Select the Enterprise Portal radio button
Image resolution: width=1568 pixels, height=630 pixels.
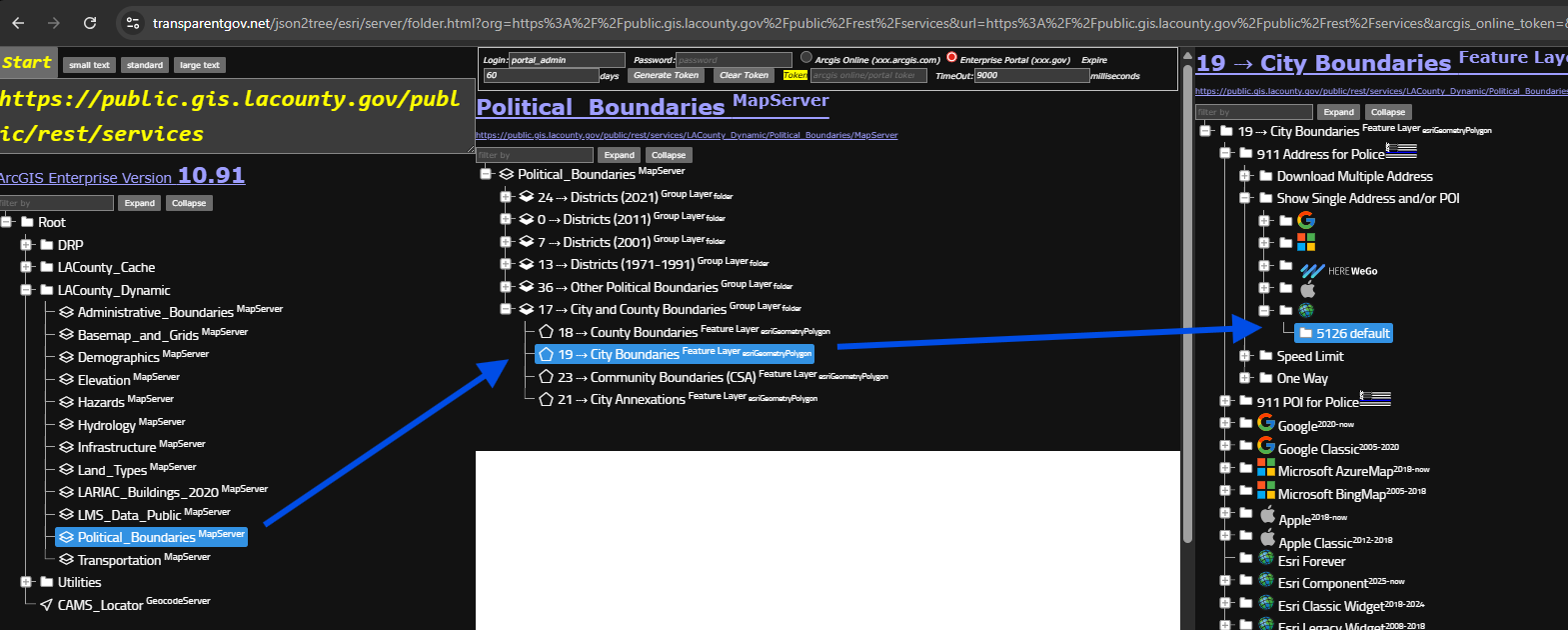[951, 58]
